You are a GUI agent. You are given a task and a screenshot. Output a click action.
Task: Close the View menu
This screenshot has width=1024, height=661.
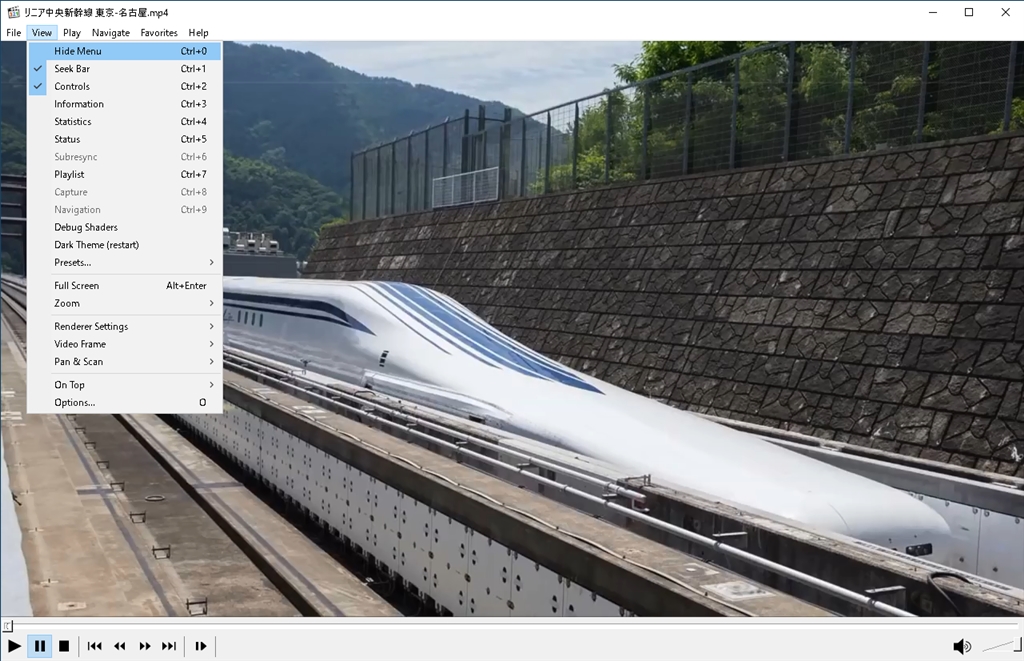42,33
